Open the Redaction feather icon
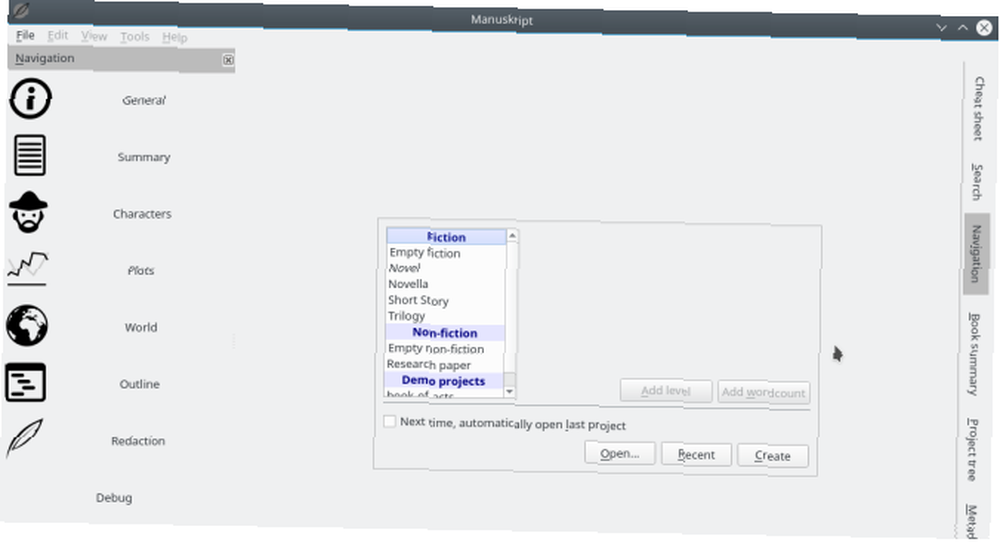Screen dimensions: 1000x542 coord(25,438)
